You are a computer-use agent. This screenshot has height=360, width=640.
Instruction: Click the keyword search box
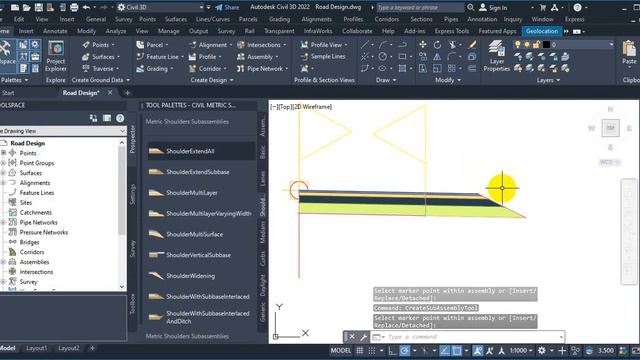pyautogui.click(x=420, y=7)
